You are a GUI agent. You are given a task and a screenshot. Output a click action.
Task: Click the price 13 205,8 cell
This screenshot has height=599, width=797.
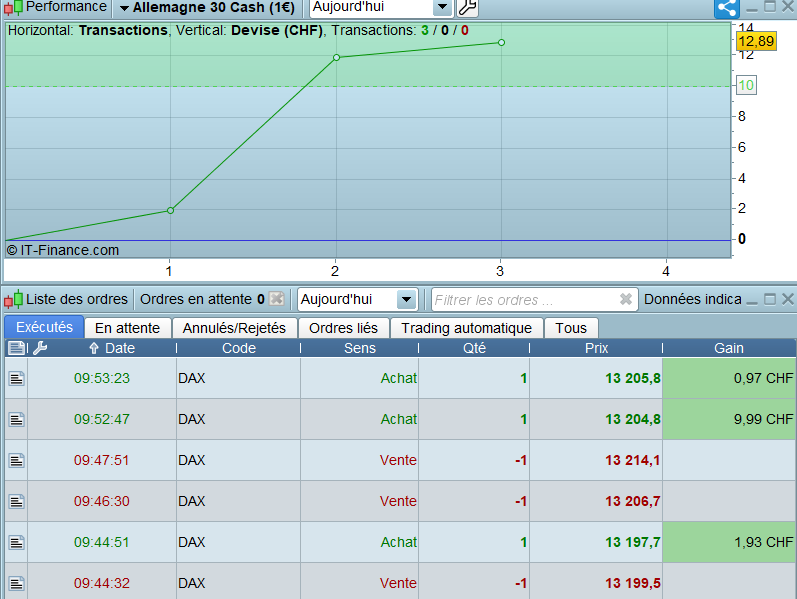[x=596, y=378]
